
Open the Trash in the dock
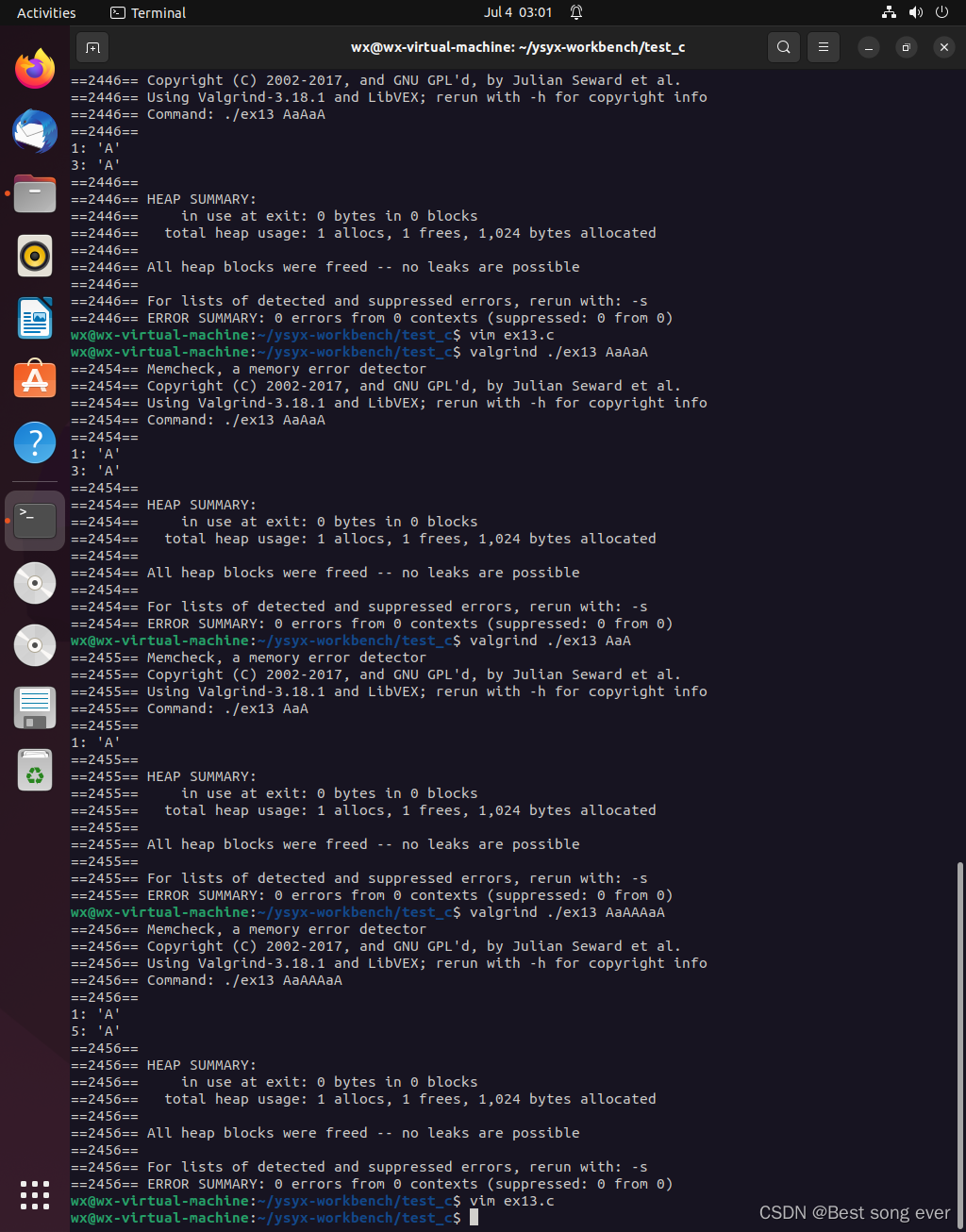point(35,771)
